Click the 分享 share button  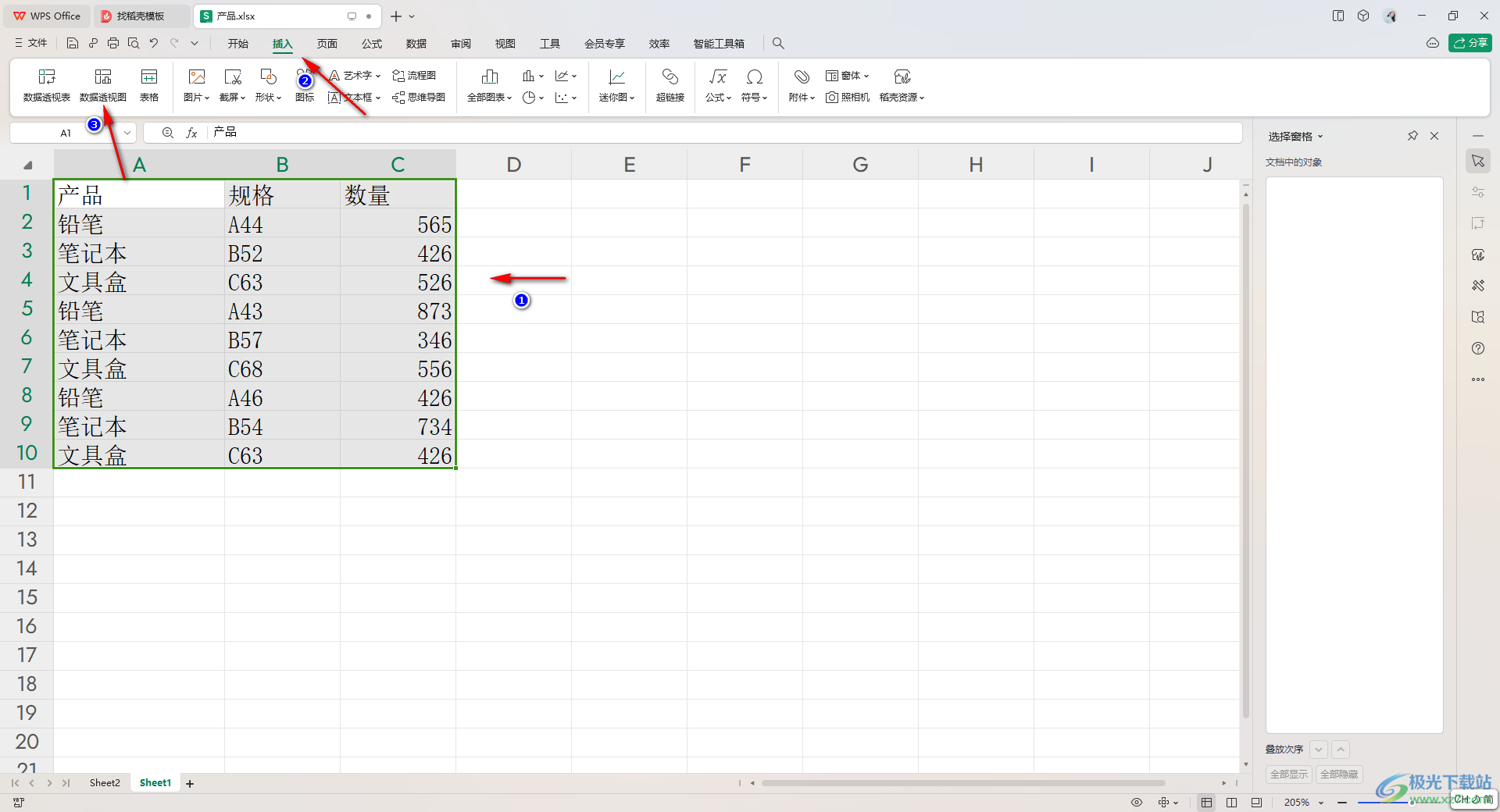tap(1470, 43)
